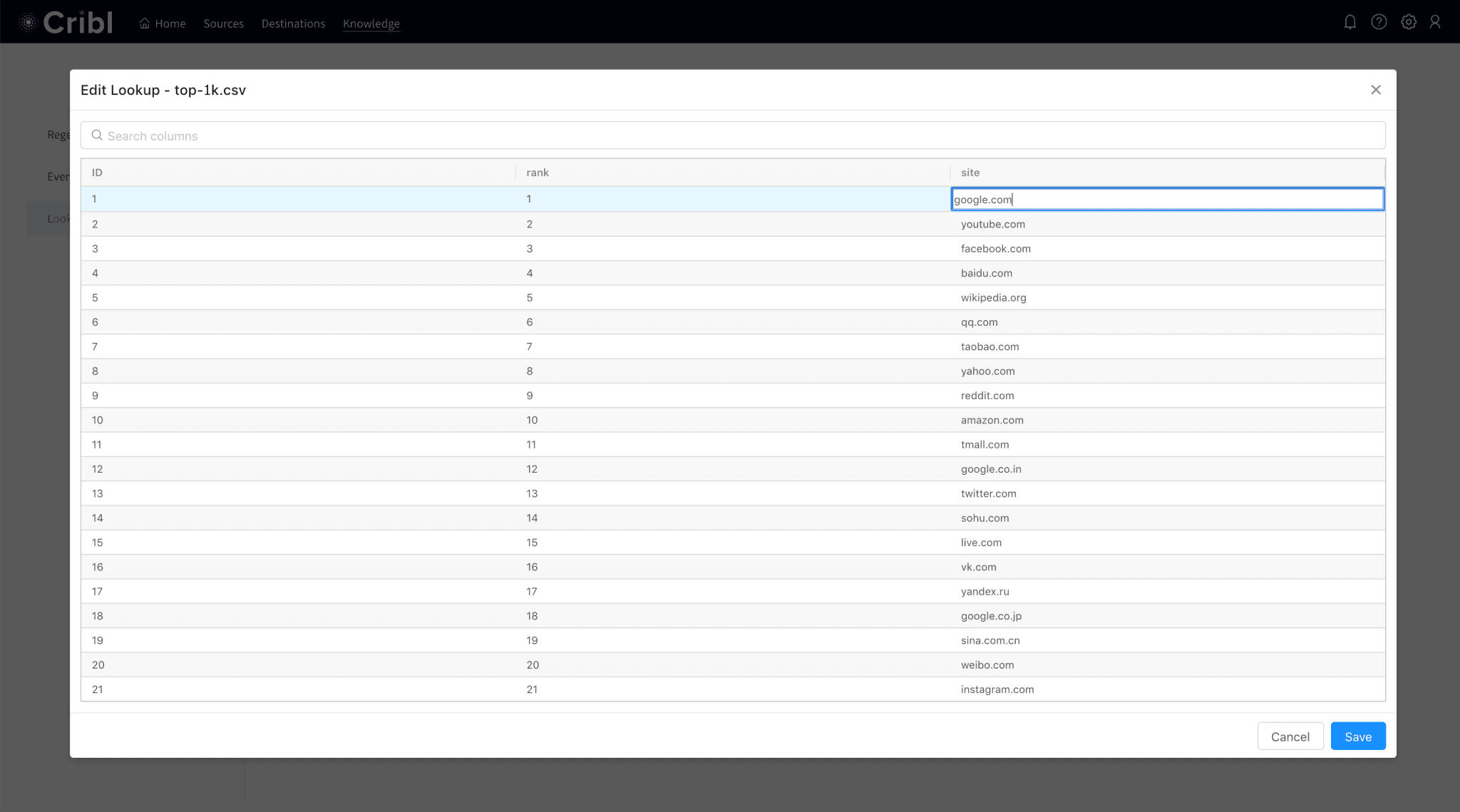Open the help question mark icon
The height and width of the screenshot is (812, 1460).
pyautogui.click(x=1379, y=22)
